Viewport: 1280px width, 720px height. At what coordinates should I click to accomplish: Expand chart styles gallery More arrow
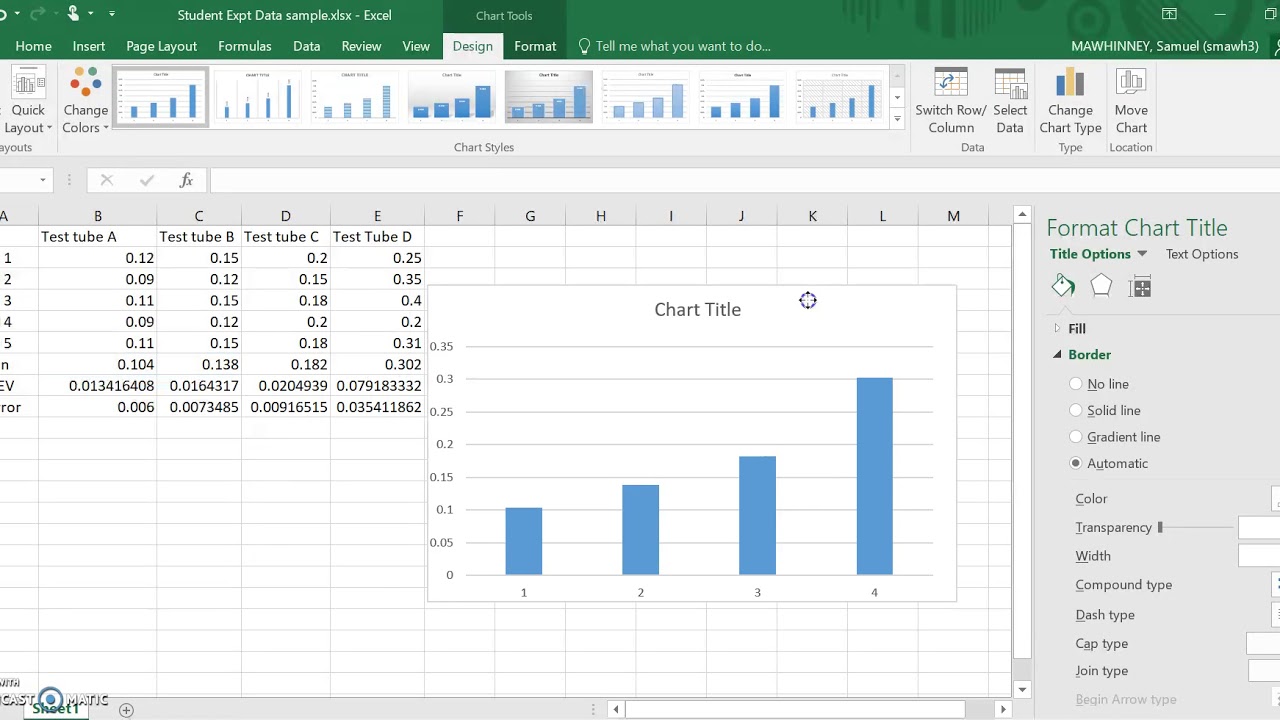[x=897, y=119]
